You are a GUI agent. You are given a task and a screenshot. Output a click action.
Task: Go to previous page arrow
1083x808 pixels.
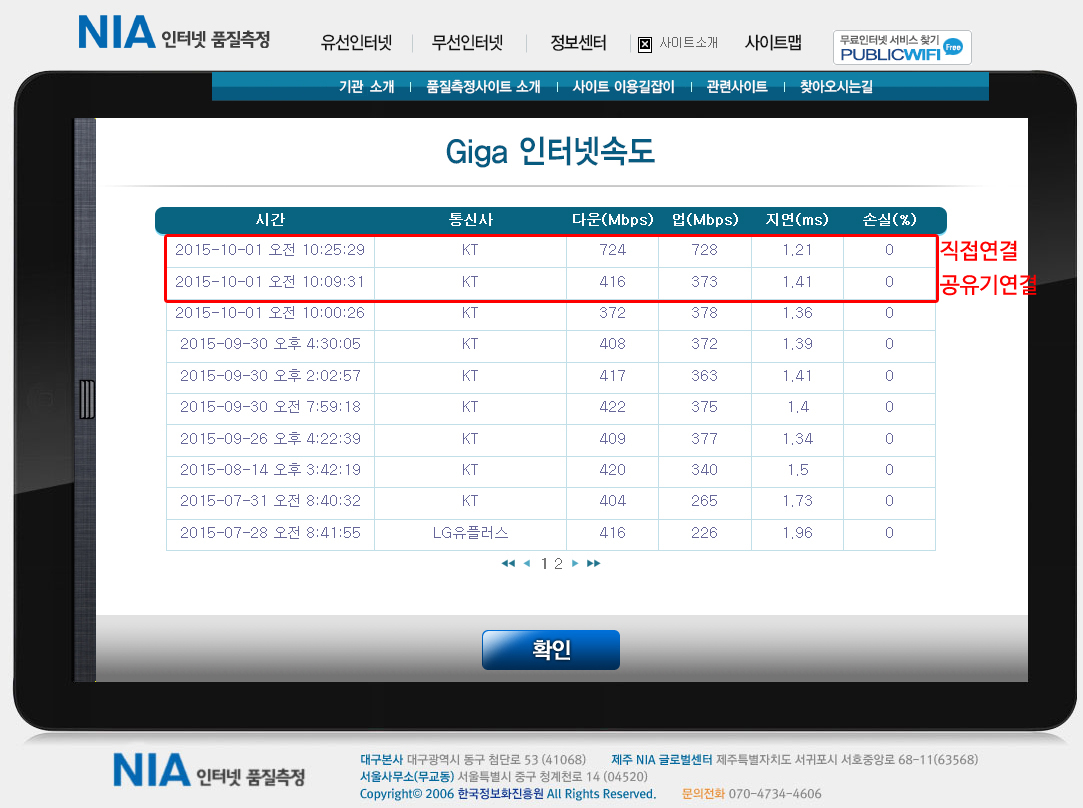[527, 564]
